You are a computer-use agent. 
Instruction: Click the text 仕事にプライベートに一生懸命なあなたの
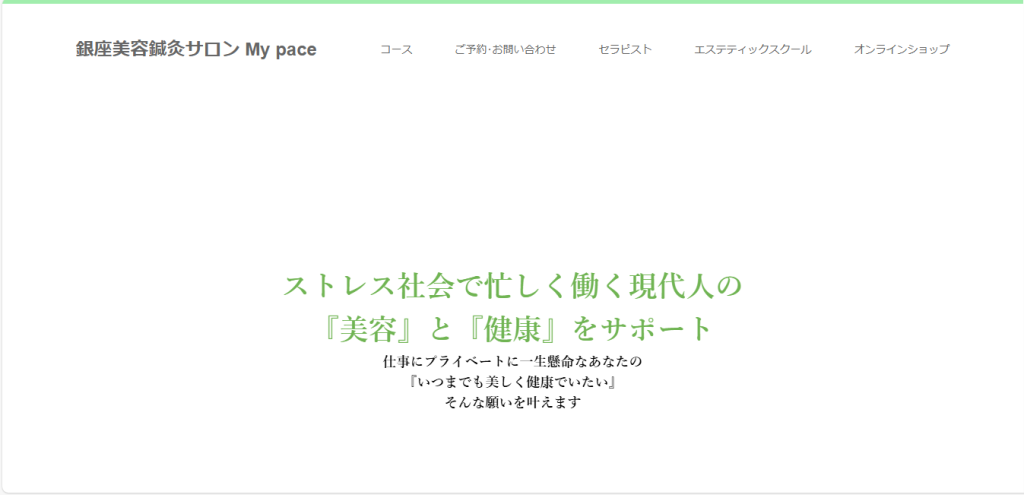[x=512, y=360]
